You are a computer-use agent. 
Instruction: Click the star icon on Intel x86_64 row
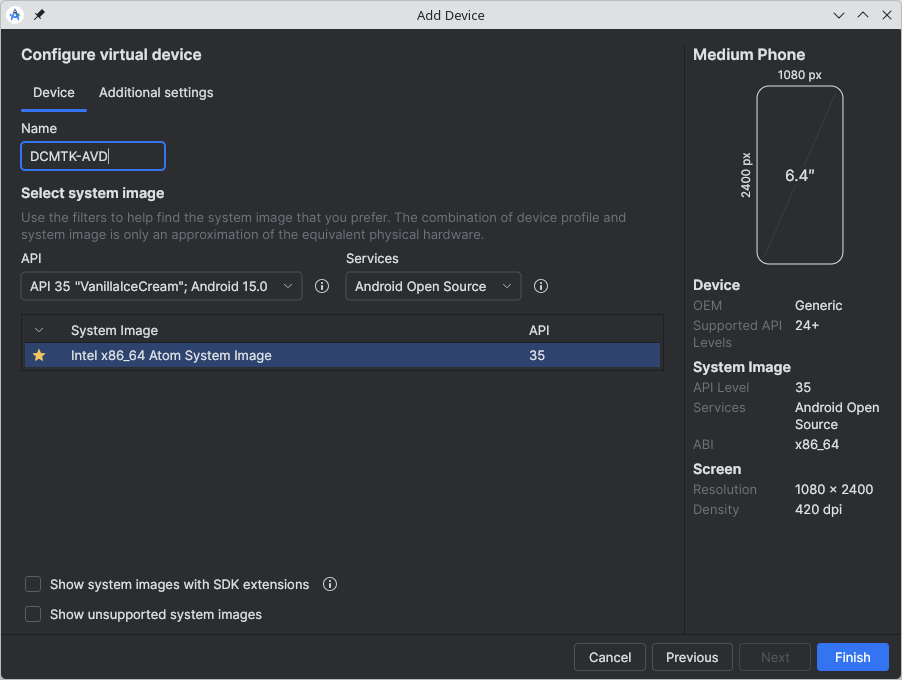click(x=39, y=355)
